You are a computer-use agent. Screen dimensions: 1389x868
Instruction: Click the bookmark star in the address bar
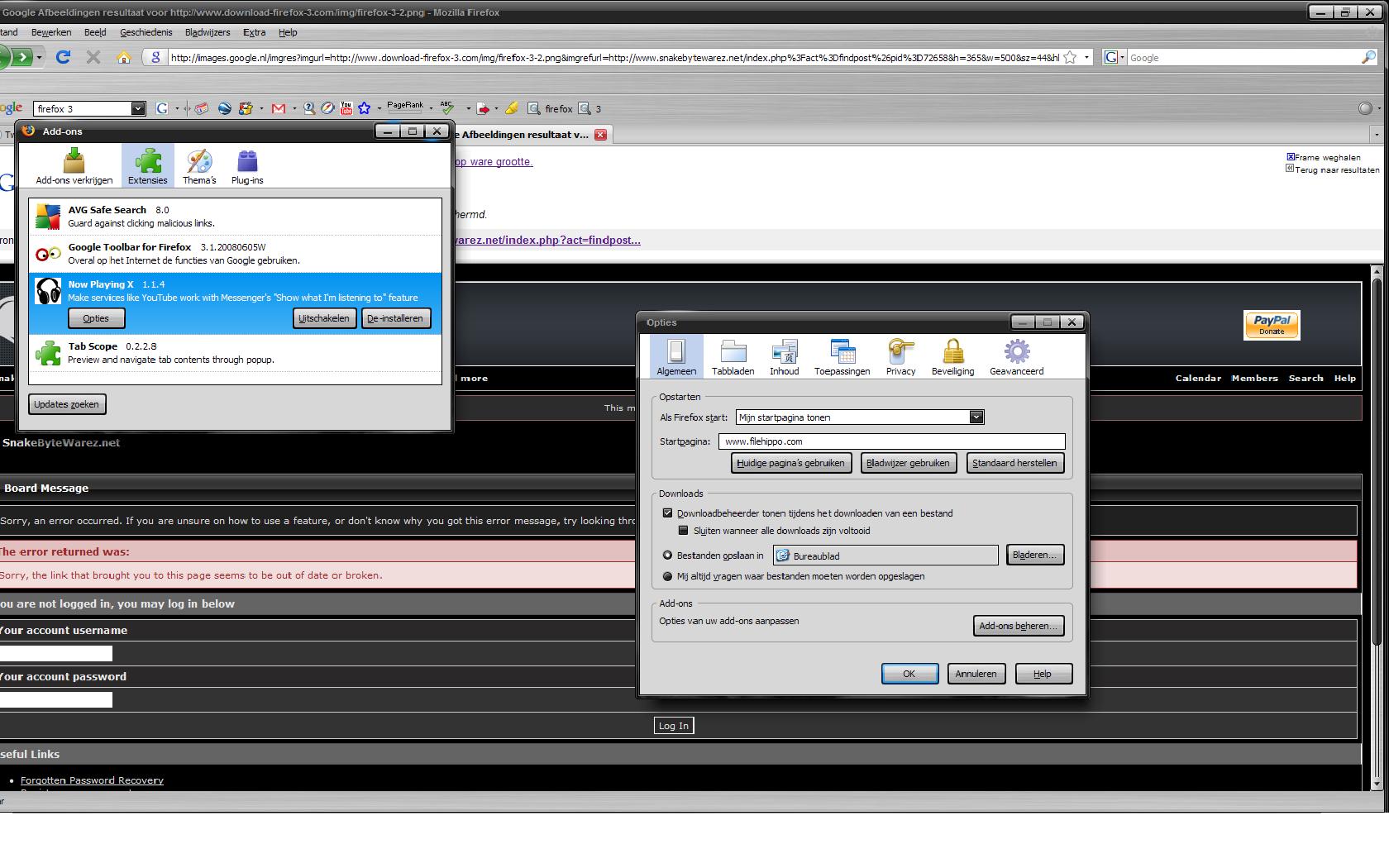pyautogui.click(x=1070, y=57)
